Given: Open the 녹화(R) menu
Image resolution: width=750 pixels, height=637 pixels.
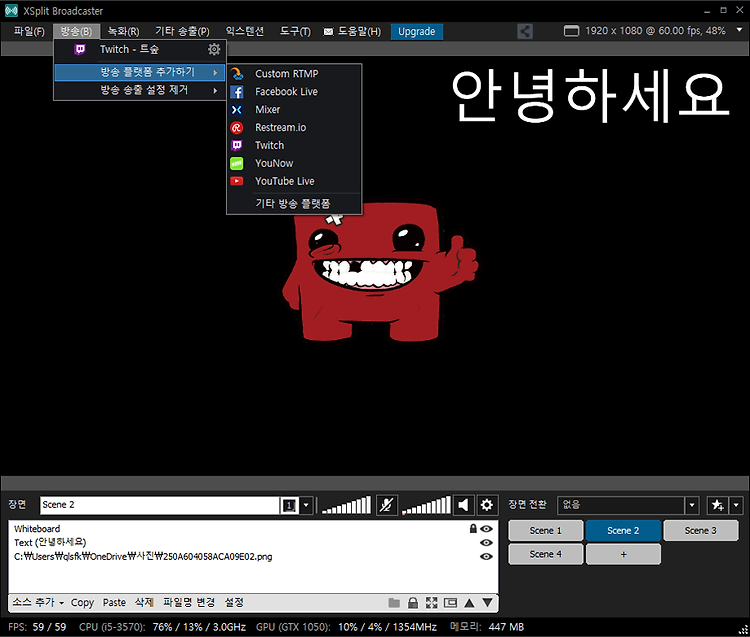Looking at the screenshot, I should click(123, 32).
